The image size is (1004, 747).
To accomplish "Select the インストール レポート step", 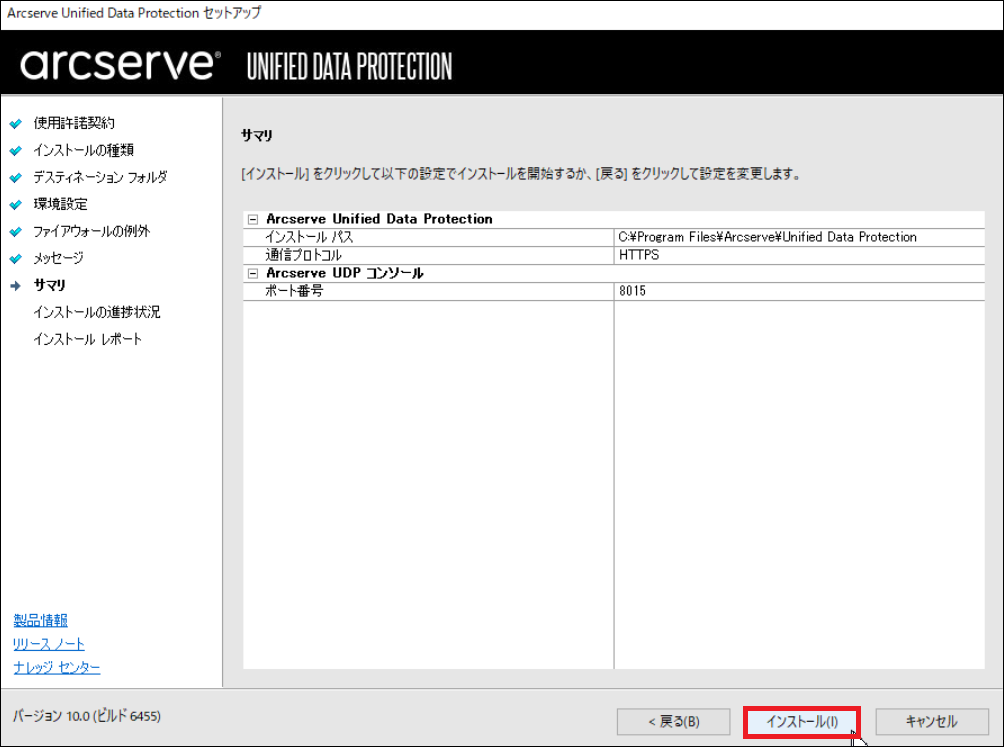I will 87,339.
